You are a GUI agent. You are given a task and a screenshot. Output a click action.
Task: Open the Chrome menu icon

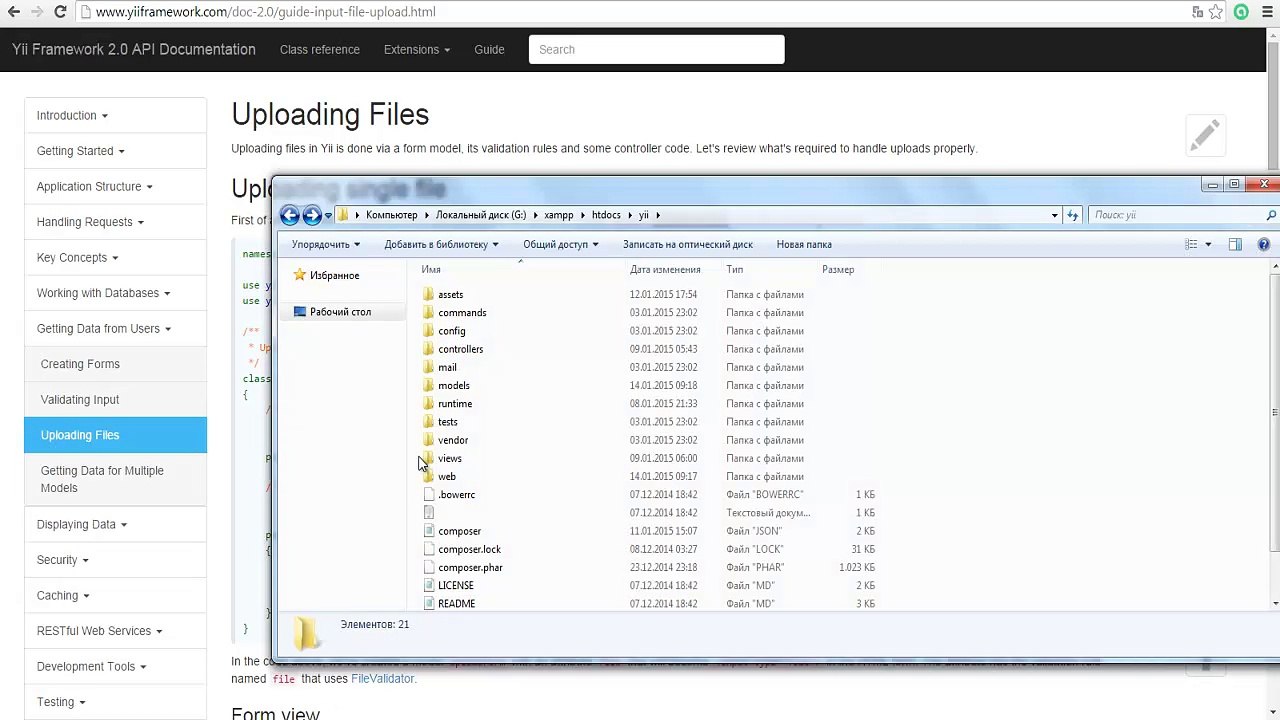tap(1266, 12)
